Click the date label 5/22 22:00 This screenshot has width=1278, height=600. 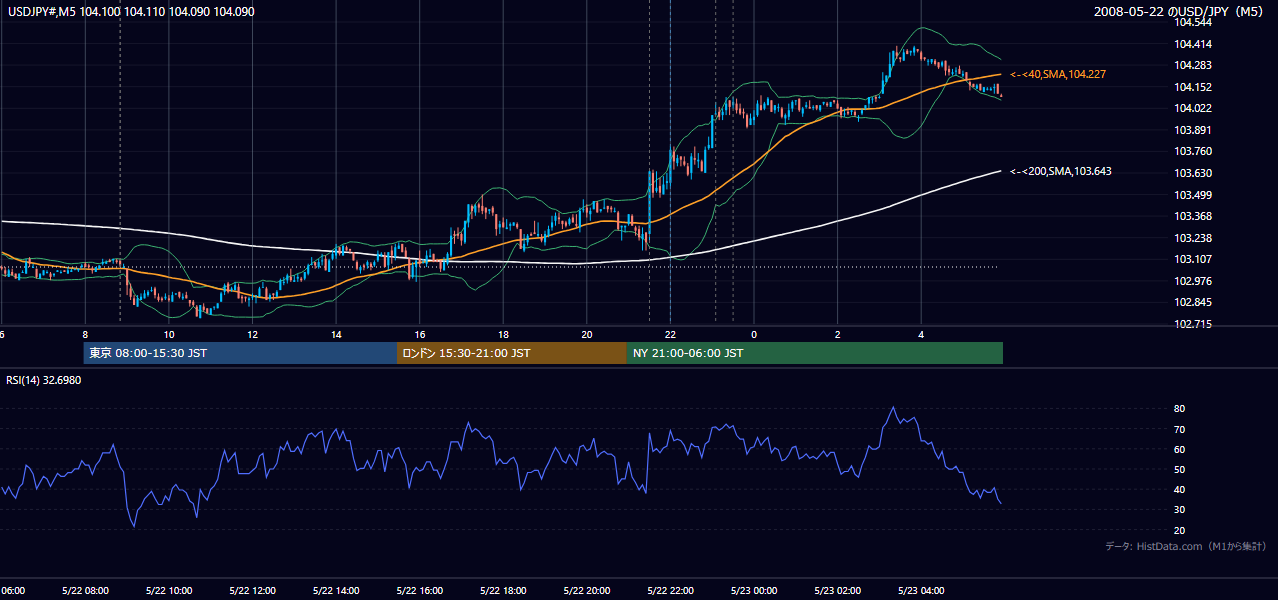[x=670, y=591]
